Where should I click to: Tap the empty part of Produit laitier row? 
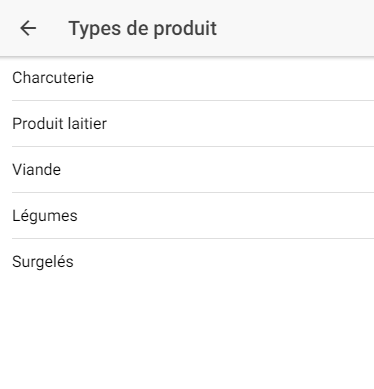coord(240,124)
